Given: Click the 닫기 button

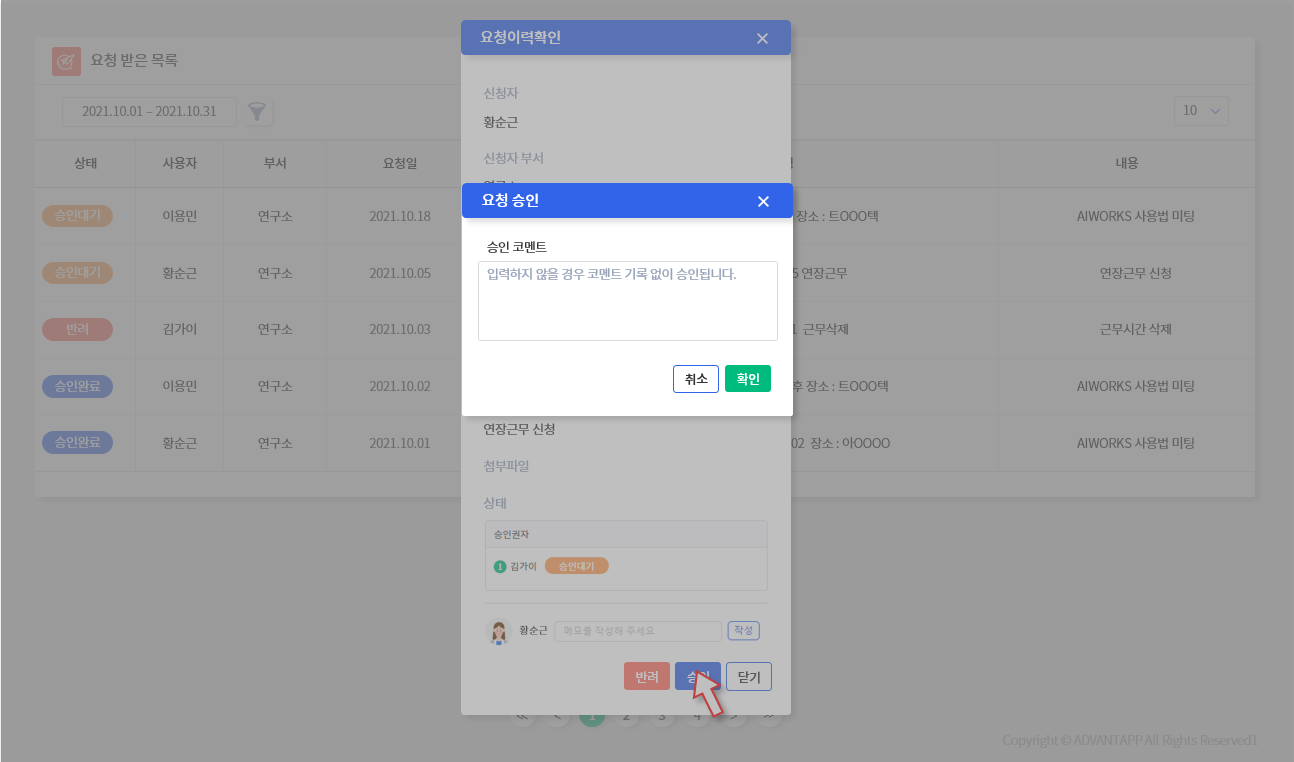Looking at the screenshot, I should tap(749, 677).
